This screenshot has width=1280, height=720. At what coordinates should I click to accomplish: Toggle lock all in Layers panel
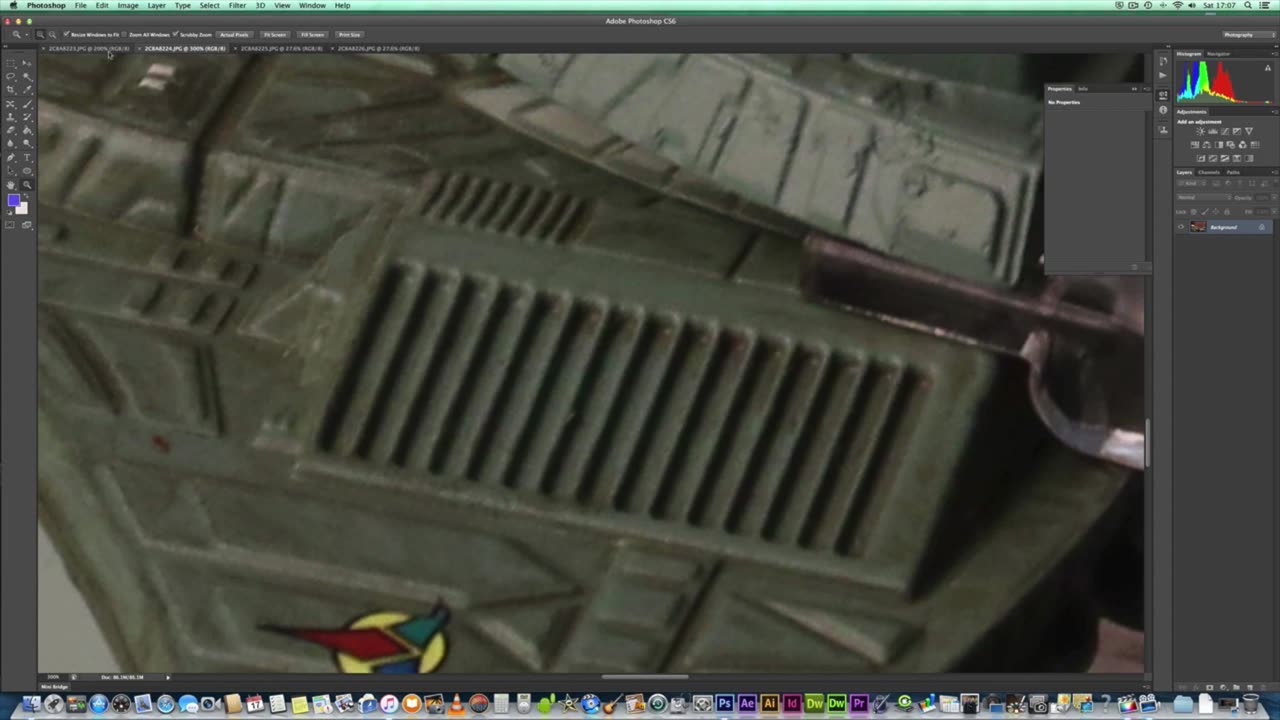[x=1227, y=212]
